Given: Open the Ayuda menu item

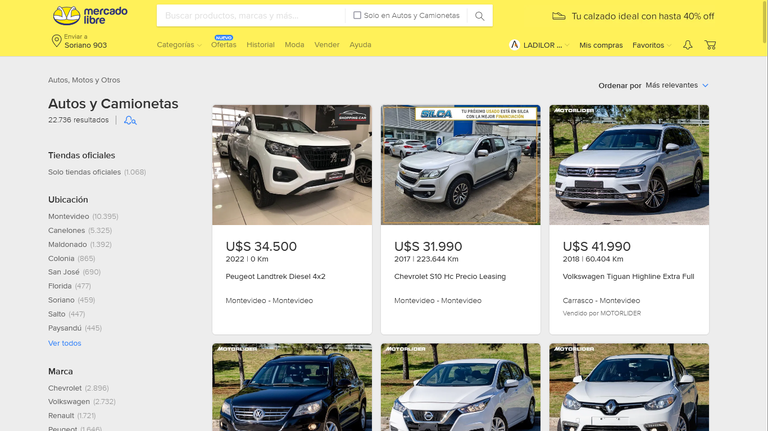Looking at the screenshot, I should pos(360,45).
